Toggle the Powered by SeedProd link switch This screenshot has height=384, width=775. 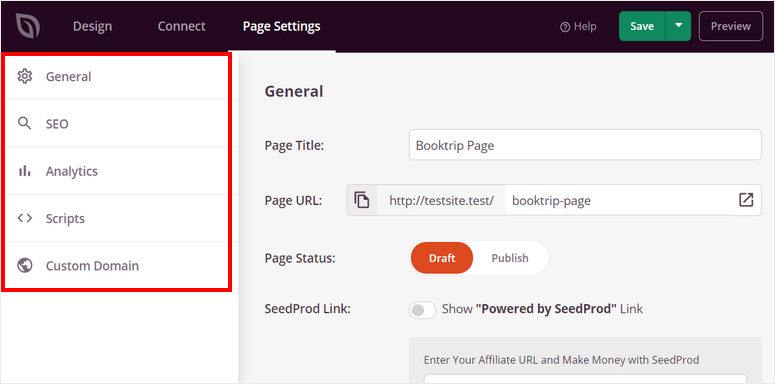[x=423, y=310]
